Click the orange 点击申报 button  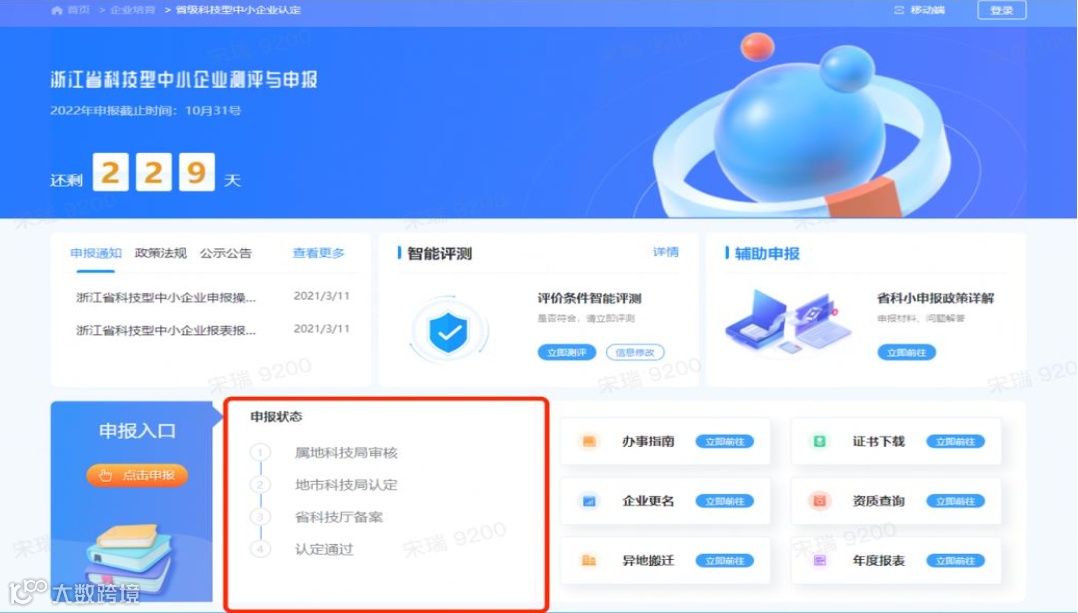coord(137,475)
